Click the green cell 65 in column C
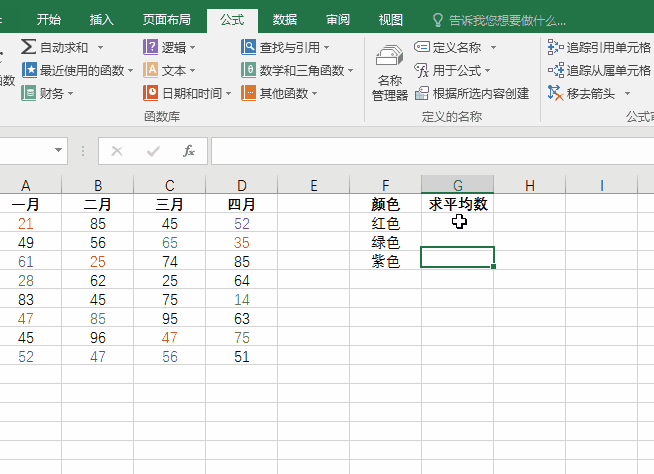This screenshot has width=654, height=474. 169,242
